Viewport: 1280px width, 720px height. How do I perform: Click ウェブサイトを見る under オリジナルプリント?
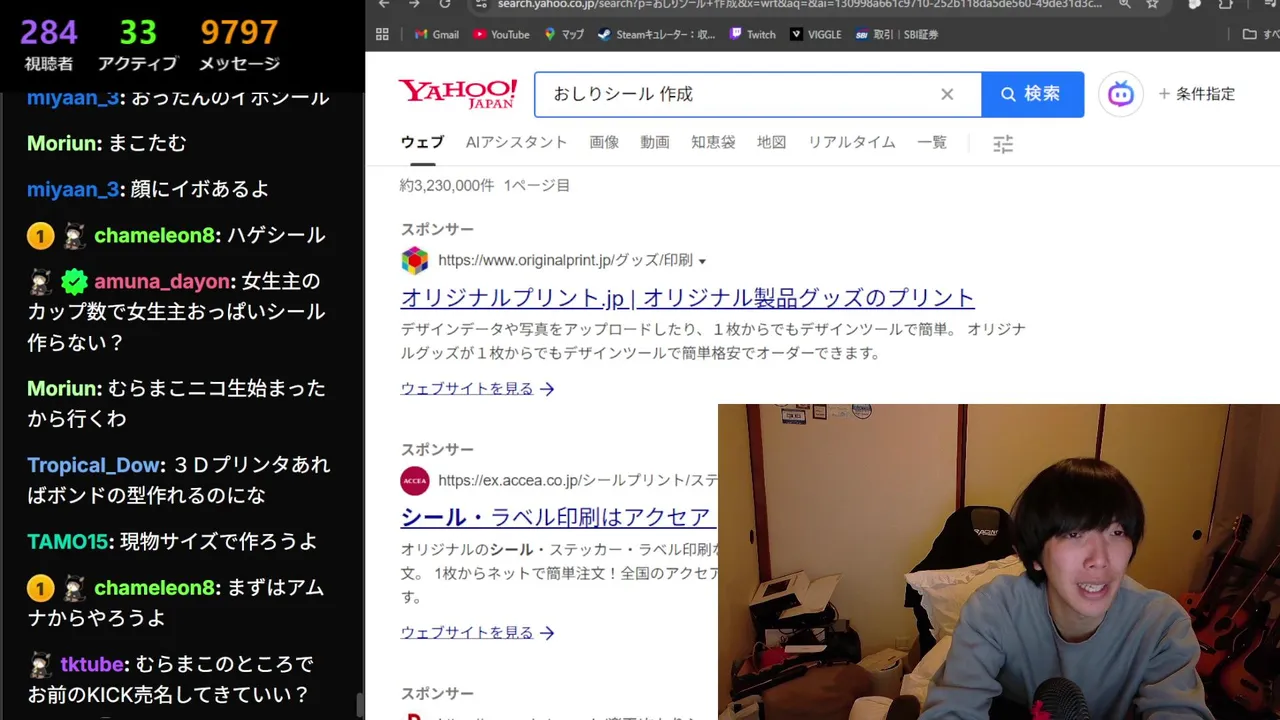click(477, 389)
